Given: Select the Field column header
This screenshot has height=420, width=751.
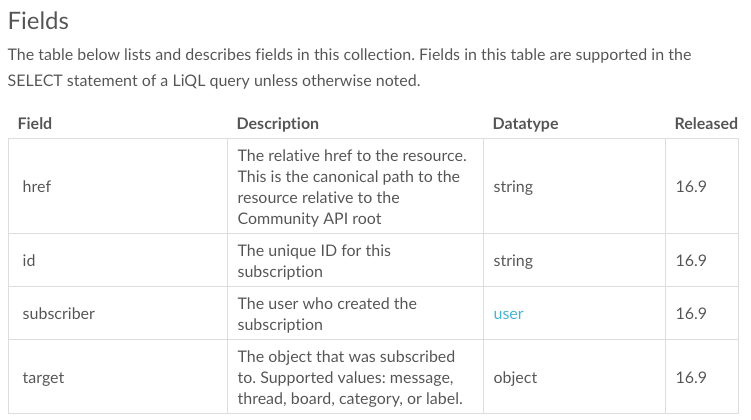Looking at the screenshot, I should point(34,124).
